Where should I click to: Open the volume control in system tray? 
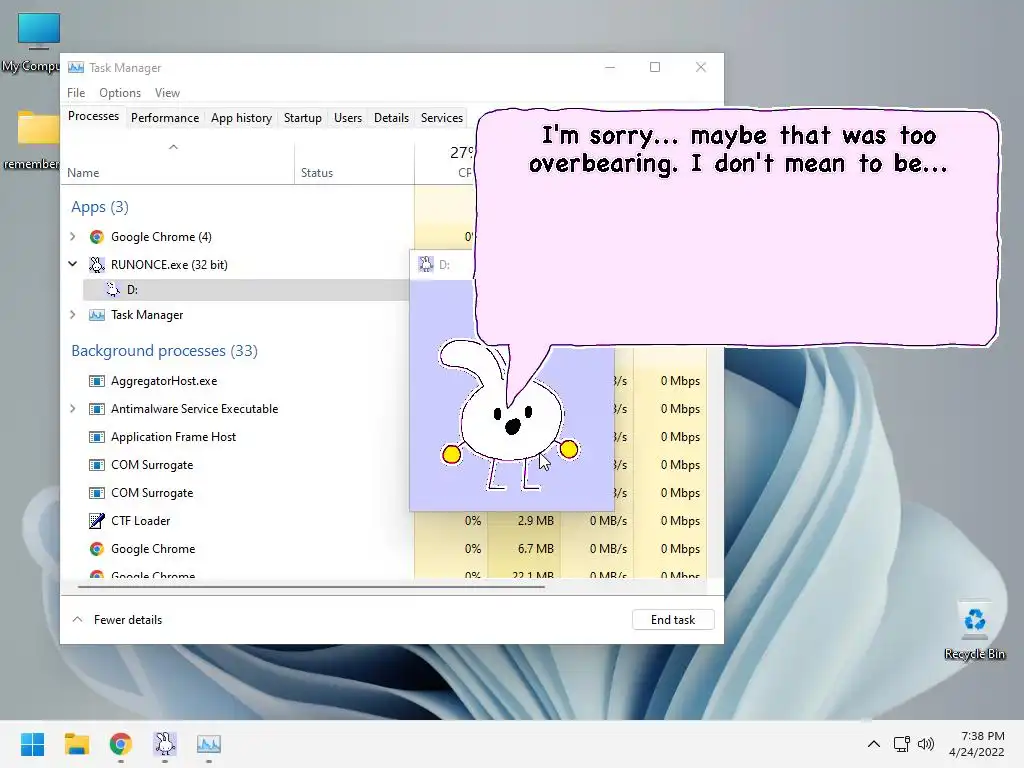pyautogui.click(x=925, y=744)
